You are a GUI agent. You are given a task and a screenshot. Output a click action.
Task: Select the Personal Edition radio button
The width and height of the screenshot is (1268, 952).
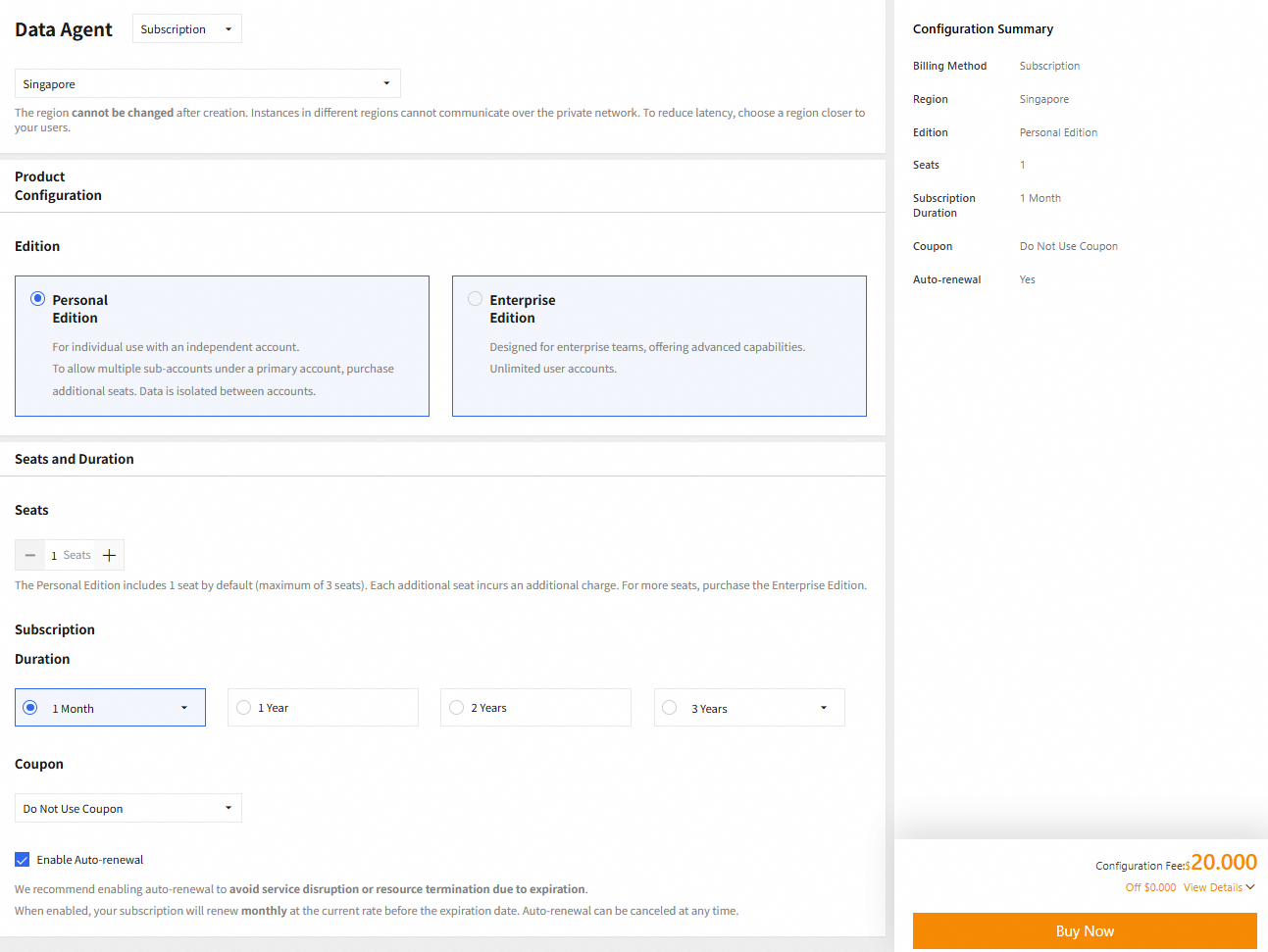(37, 299)
